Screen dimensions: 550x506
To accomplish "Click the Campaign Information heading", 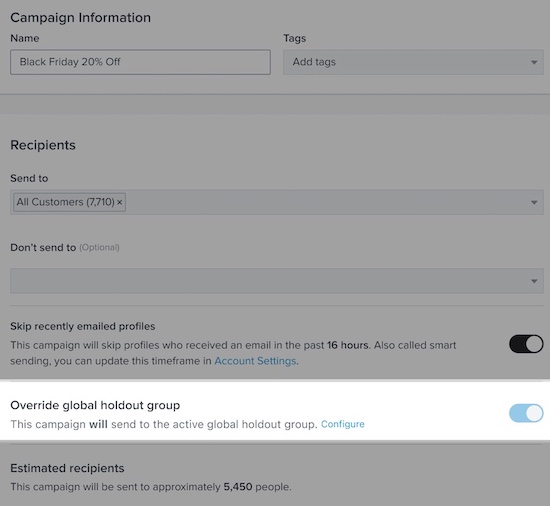I will point(80,18).
